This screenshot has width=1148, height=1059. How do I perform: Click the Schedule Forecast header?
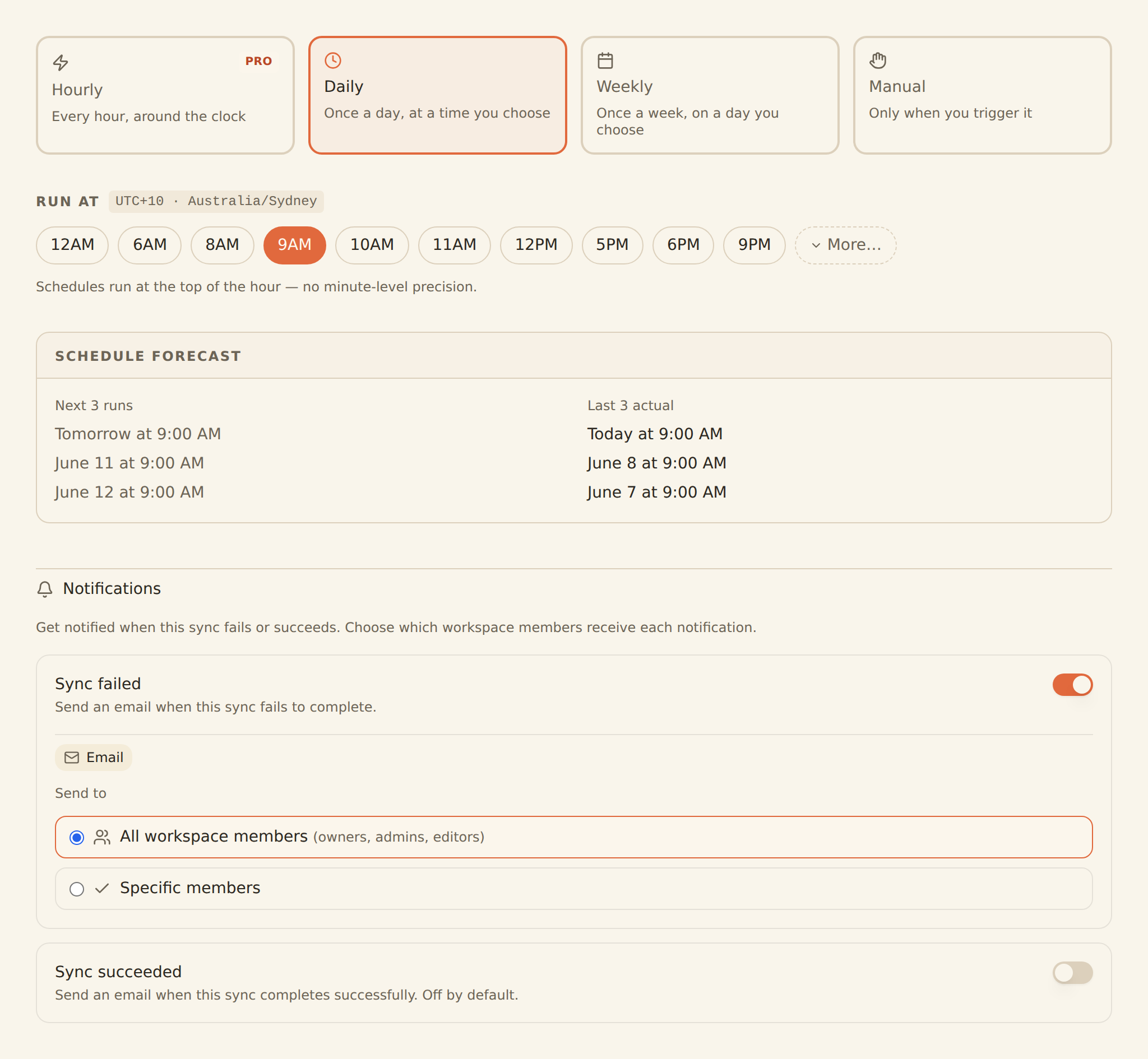pos(148,356)
